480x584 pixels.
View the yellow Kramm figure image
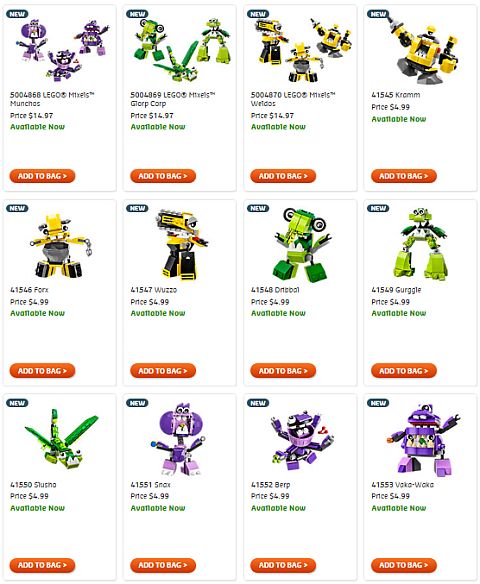click(423, 49)
